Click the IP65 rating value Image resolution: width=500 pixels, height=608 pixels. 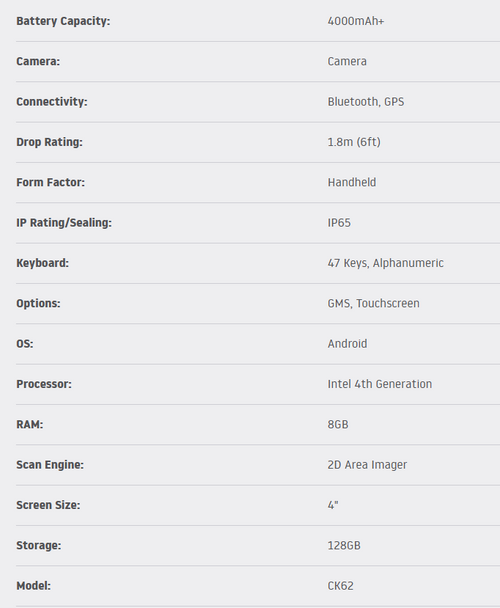pyautogui.click(x=339, y=223)
